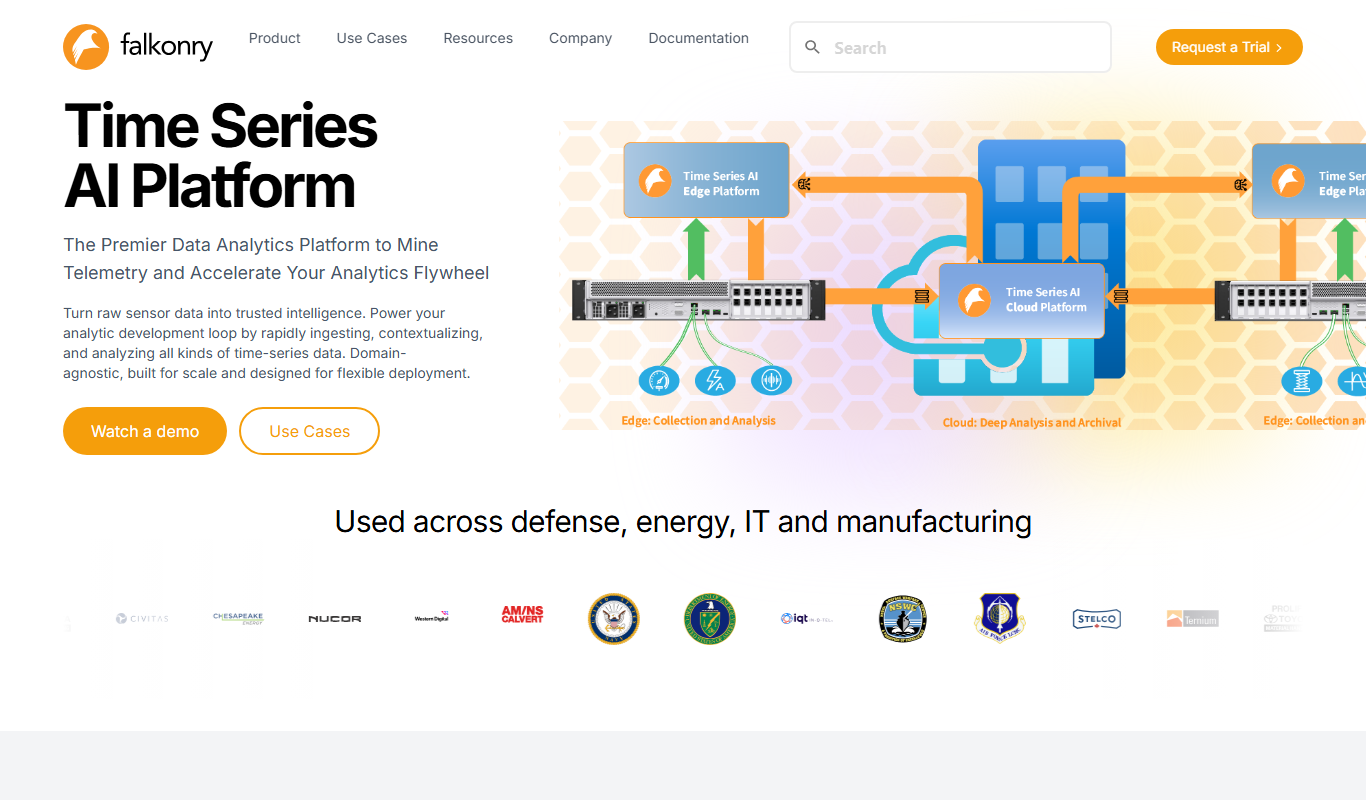This screenshot has height=800, width=1366.
Task: Select the NSWC emblem
Action: click(x=902, y=619)
